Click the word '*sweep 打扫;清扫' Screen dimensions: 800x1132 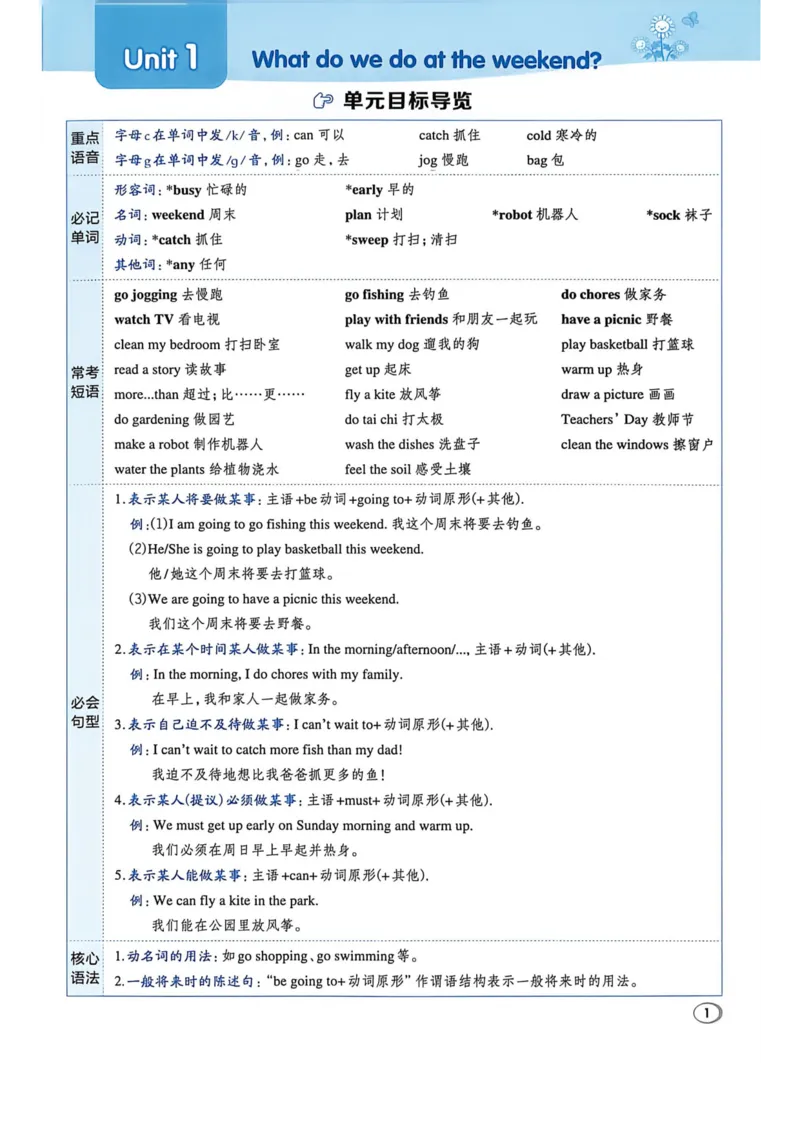click(401, 240)
